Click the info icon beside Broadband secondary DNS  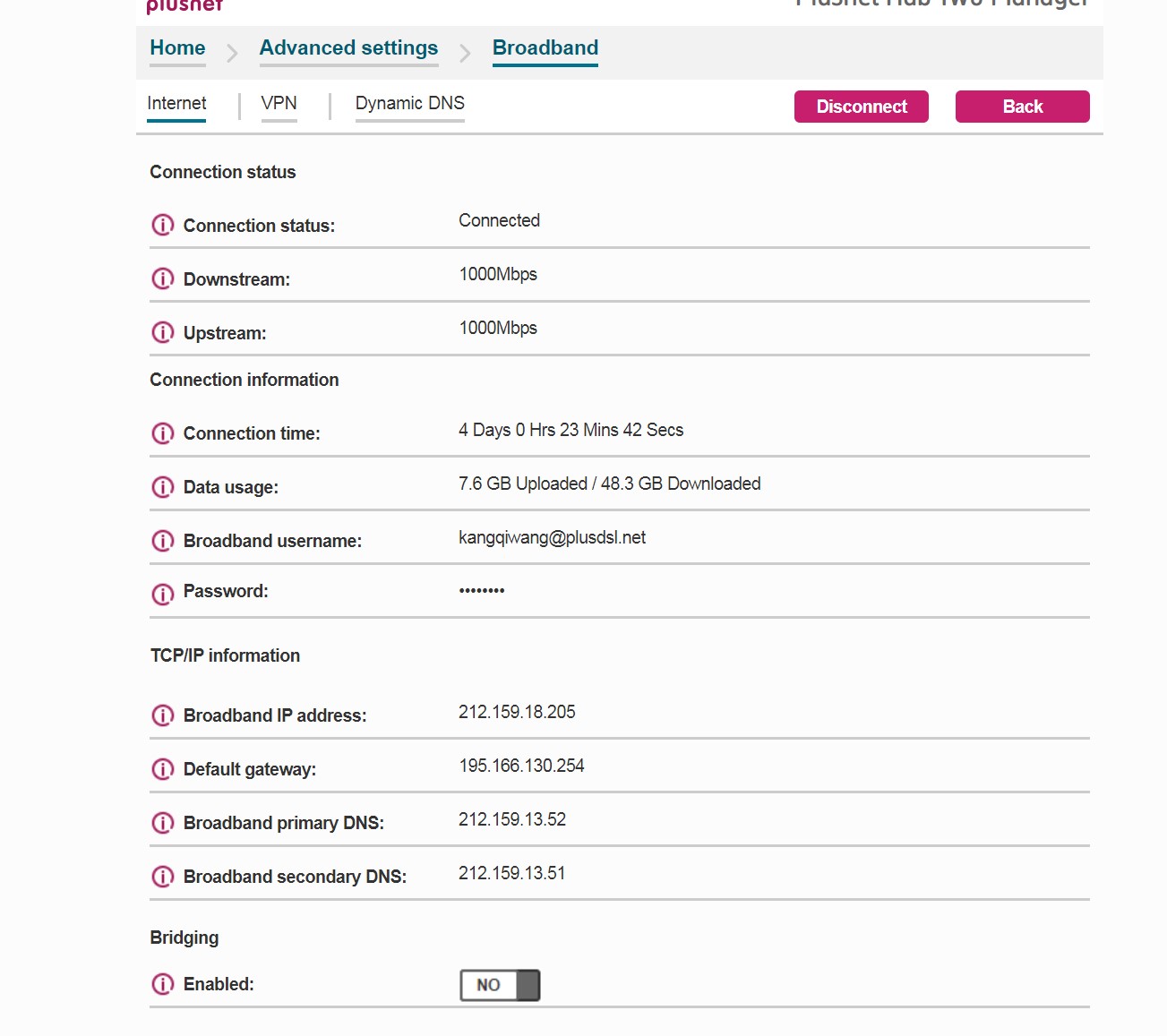163,877
